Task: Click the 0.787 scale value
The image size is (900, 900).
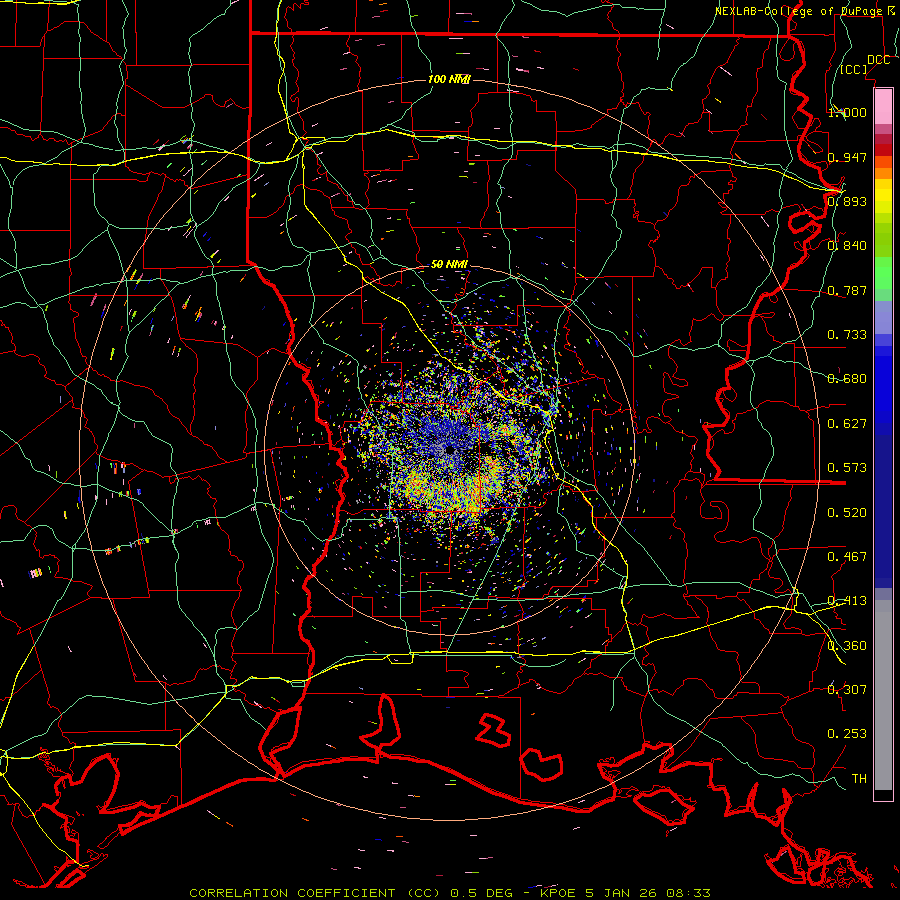Action: coord(847,290)
